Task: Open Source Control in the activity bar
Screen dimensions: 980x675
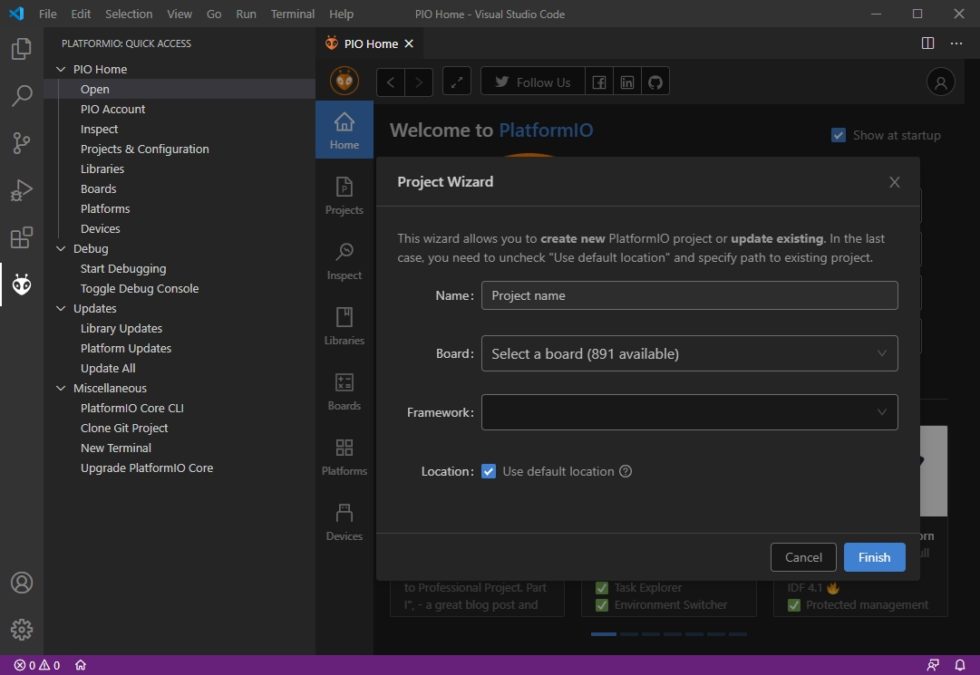Action: click(21, 143)
